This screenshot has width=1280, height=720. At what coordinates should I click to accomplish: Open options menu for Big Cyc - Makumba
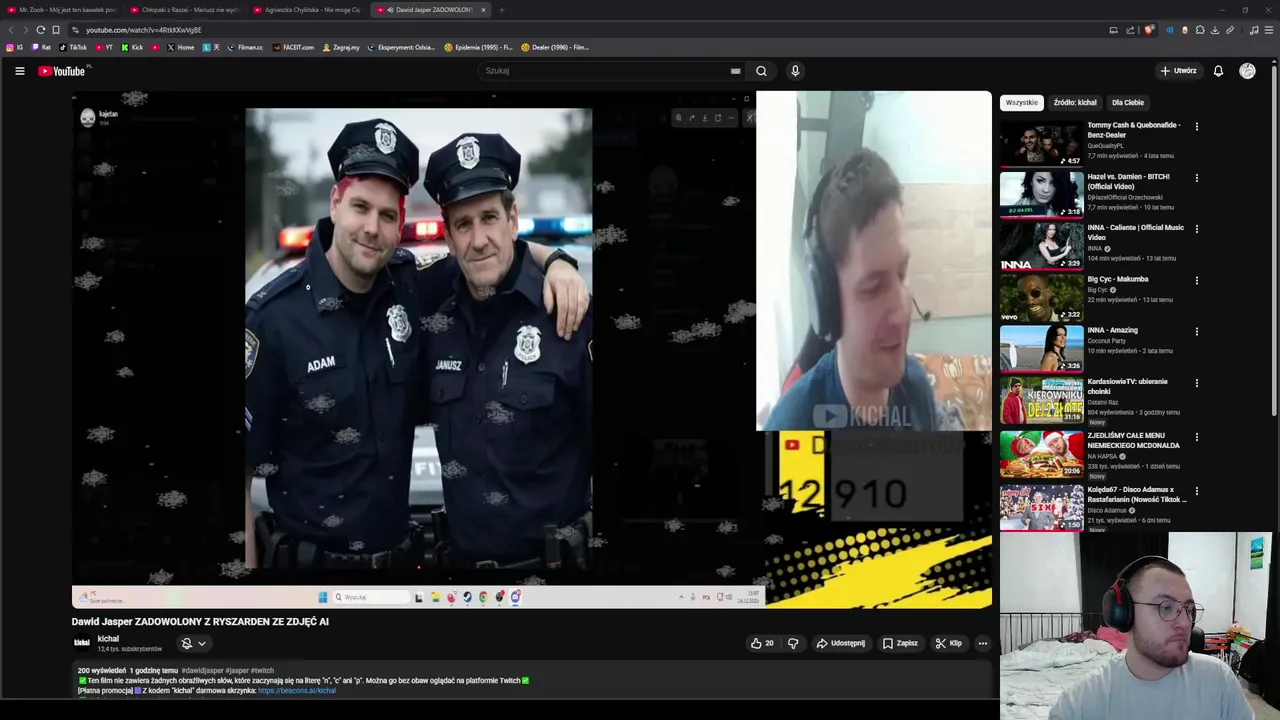click(x=1196, y=280)
